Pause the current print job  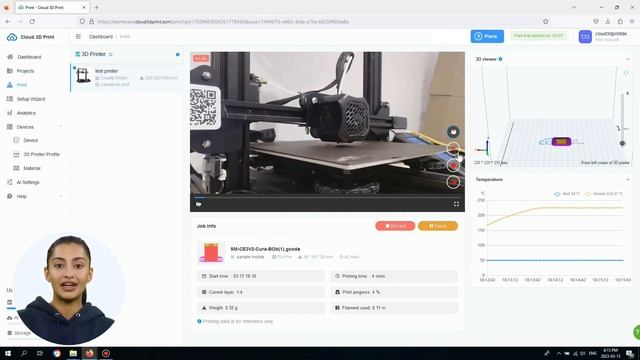pyautogui.click(x=438, y=226)
